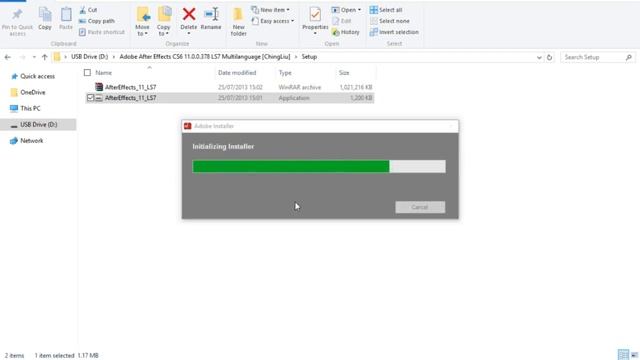
Task: Click the 1,200 KB size cell
Action: (361, 98)
